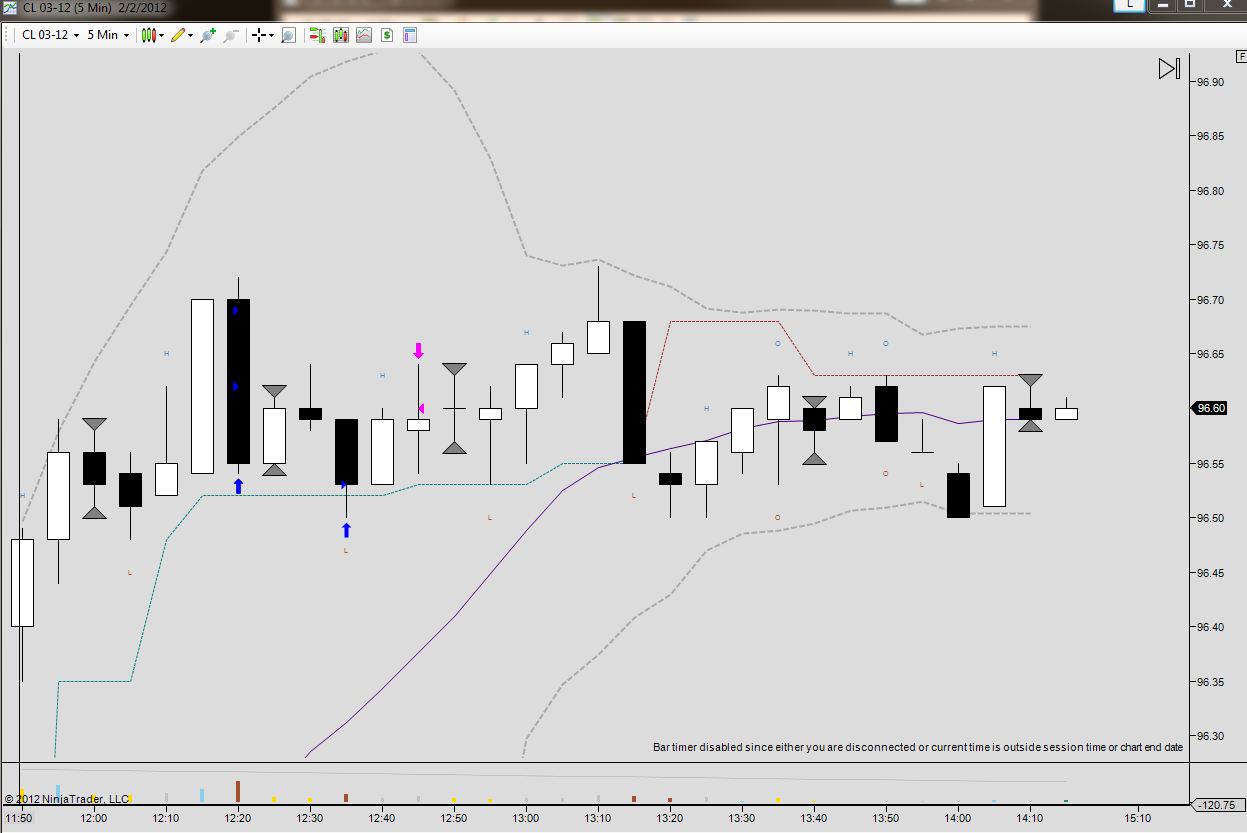This screenshot has height=833, width=1247.
Task: Click the blue up arrow below 12:35 candle
Action: pyautogui.click(x=346, y=530)
